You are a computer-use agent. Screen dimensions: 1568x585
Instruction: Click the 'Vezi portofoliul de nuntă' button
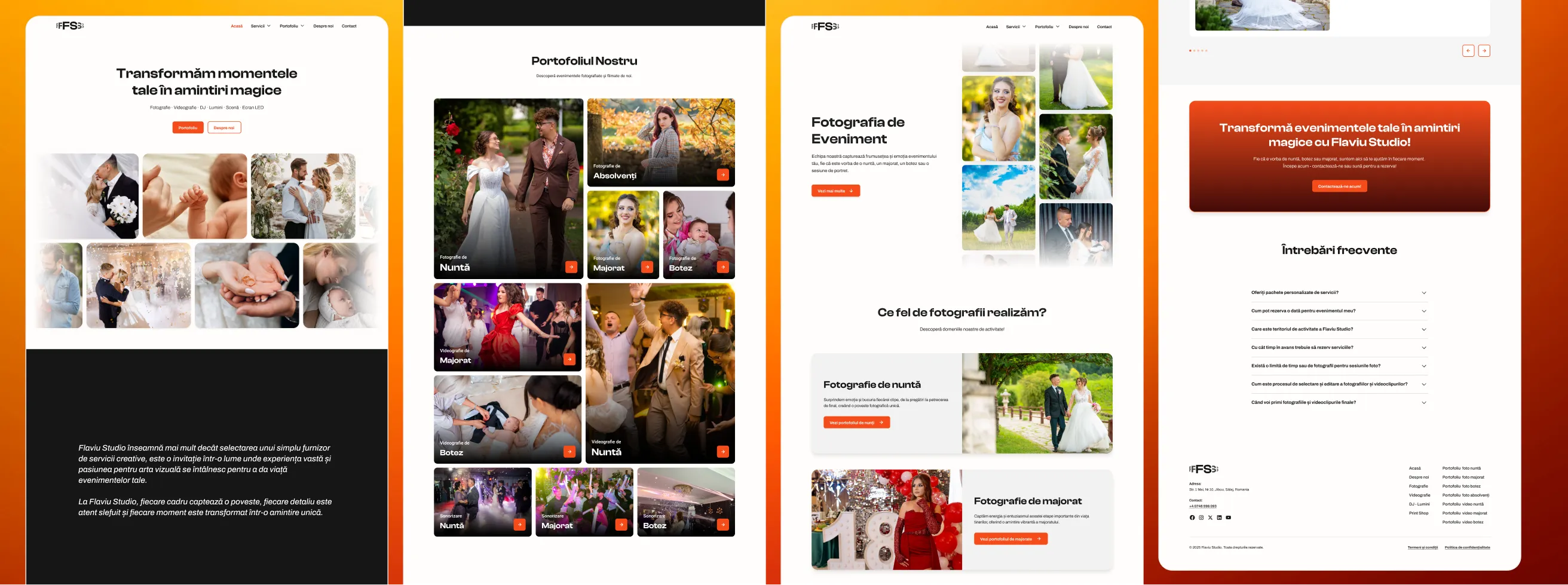pyautogui.click(x=856, y=422)
